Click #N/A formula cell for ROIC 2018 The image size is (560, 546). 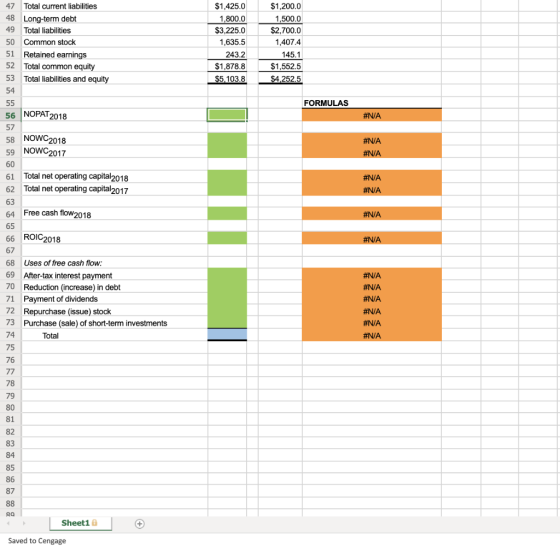371,238
